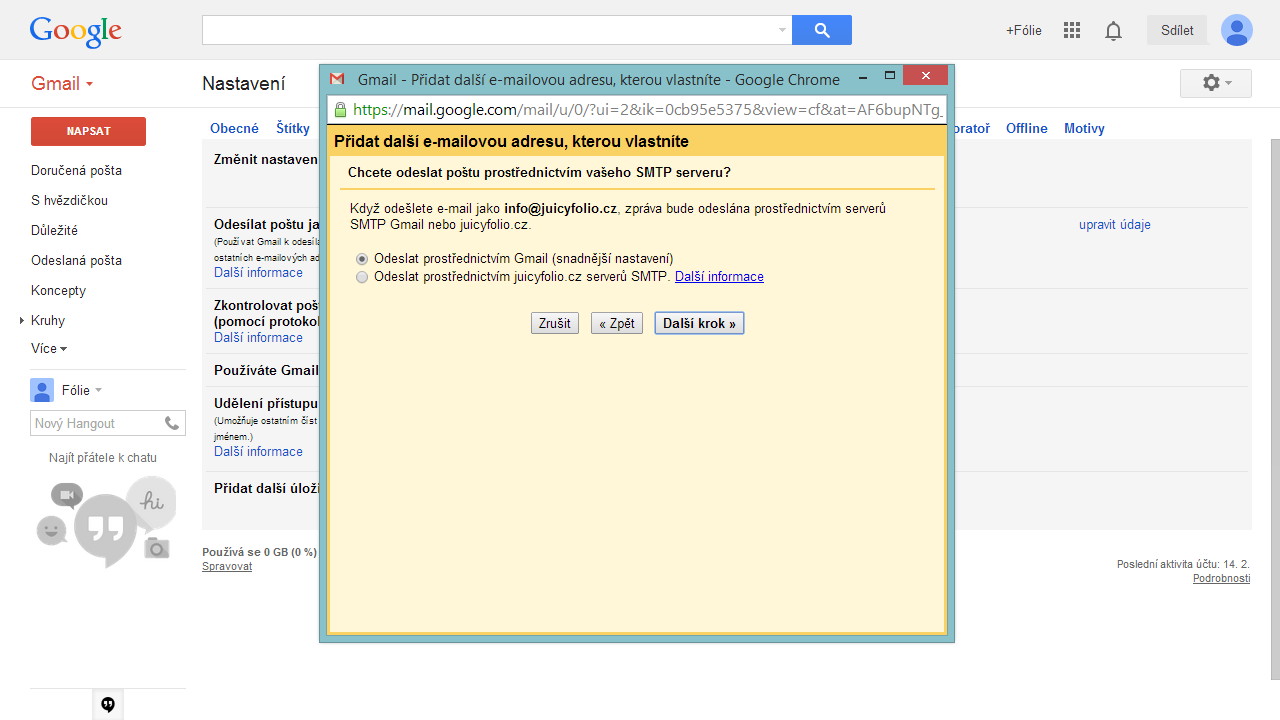Open the account profile avatar
The height and width of the screenshot is (720, 1280).
[1237, 30]
